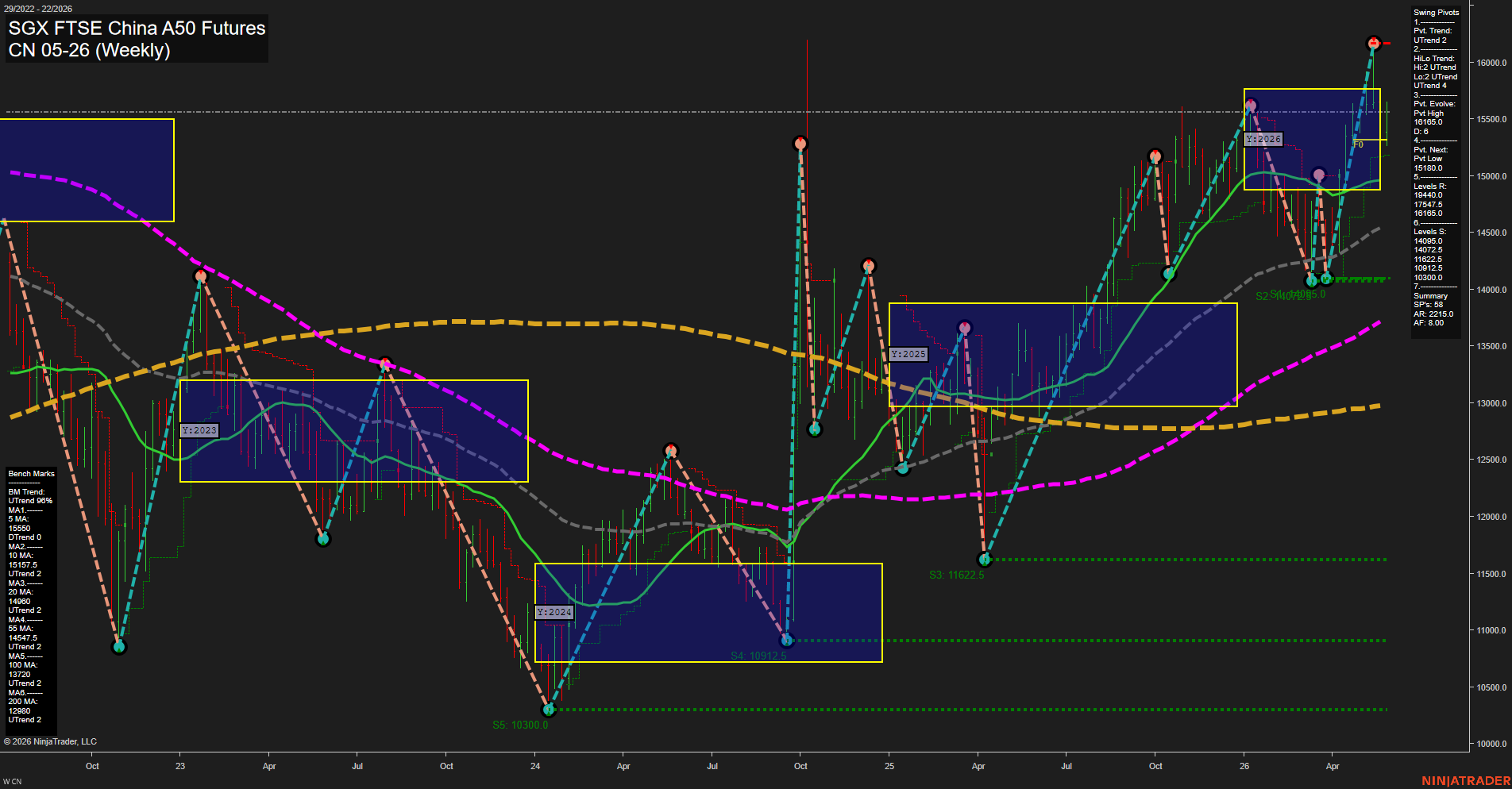Image resolution: width=1512 pixels, height=789 pixels.
Task: Click the 17547.5 resistance level value
Action: click(x=1428, y=205)
